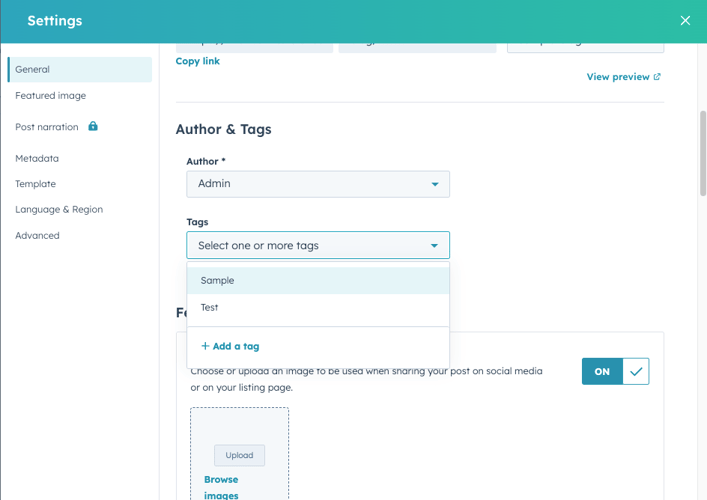Screen dimensions: 707x500
Task: Open the Advanced settings section
Action: (37, 235)
